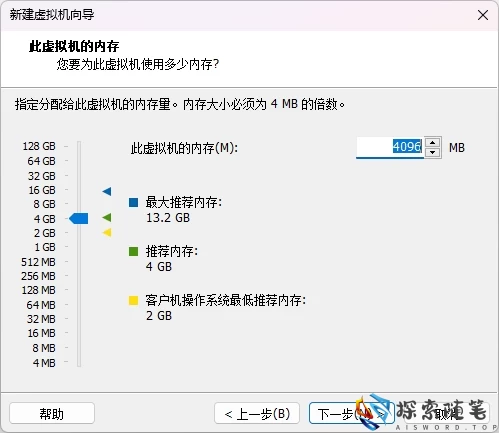Click the green legend square for 推荐内存
499x433 pixels.
133,251
